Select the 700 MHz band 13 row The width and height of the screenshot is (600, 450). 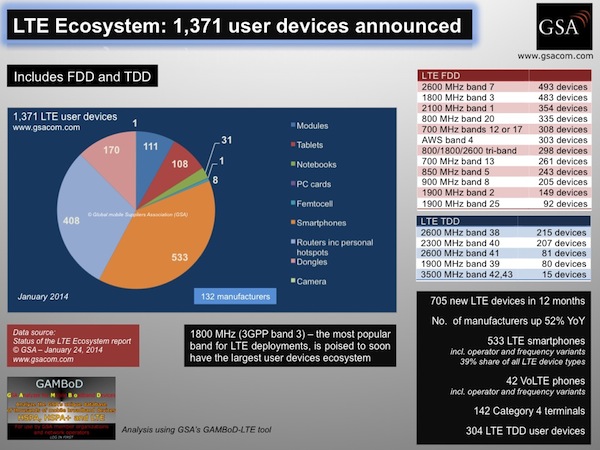coord(504,161)
